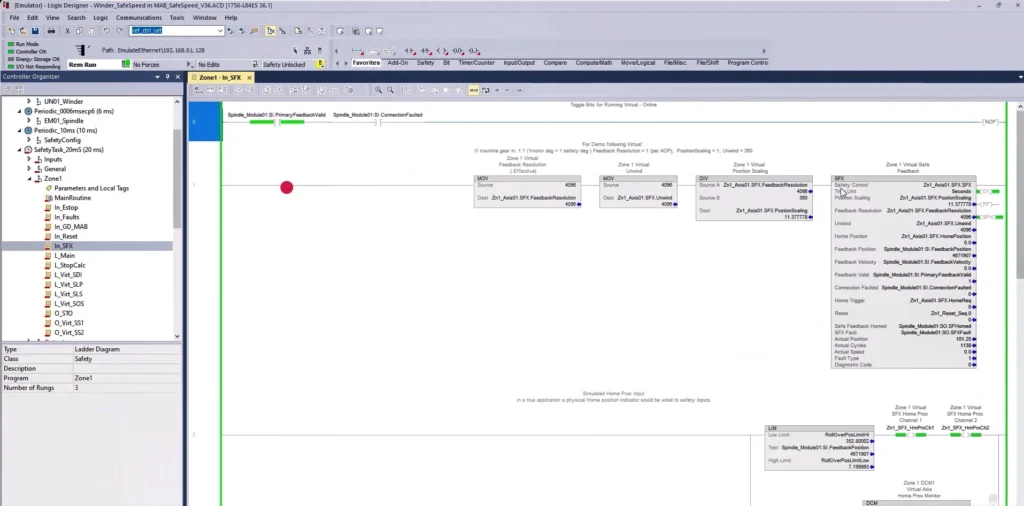This screenshot has height=506, width=1024.
Task: Collapse the Periodic_10ms task node
Action: pos(19,131)
